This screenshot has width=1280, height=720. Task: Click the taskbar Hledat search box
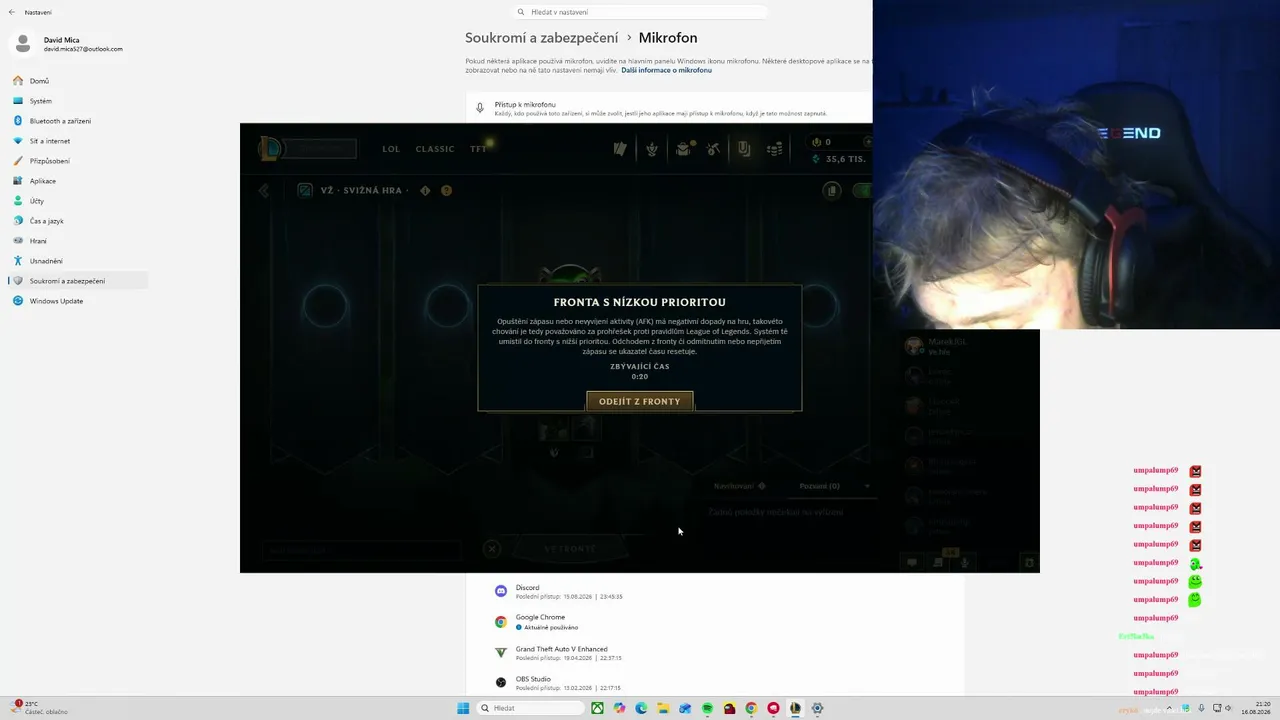pyautogui.click(x=530, y=708)
